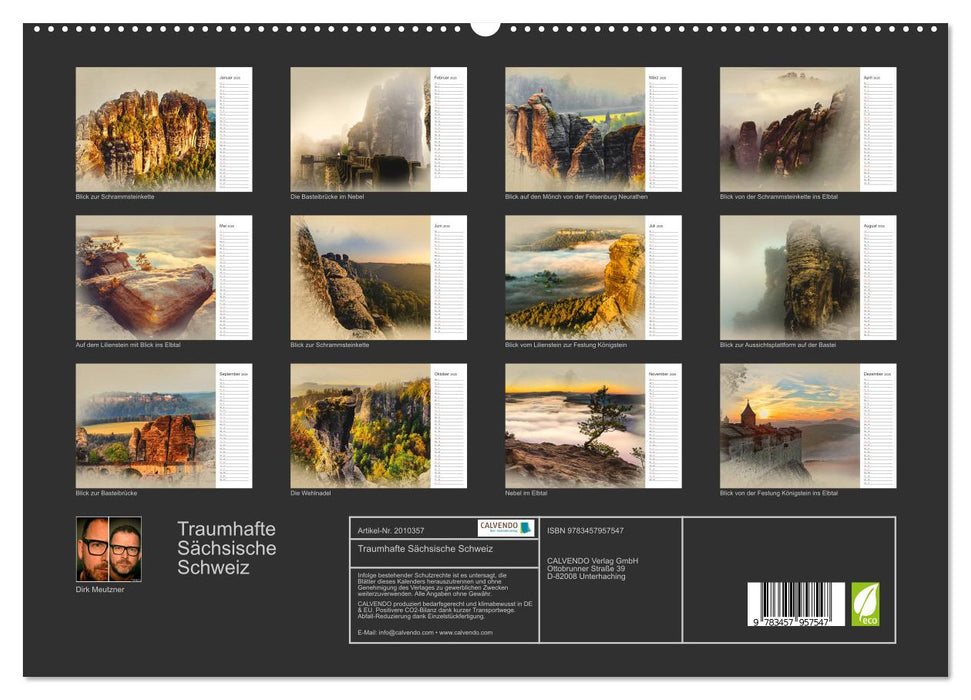
Task: Click the green eco leaf badge
Action: [865, 604]
